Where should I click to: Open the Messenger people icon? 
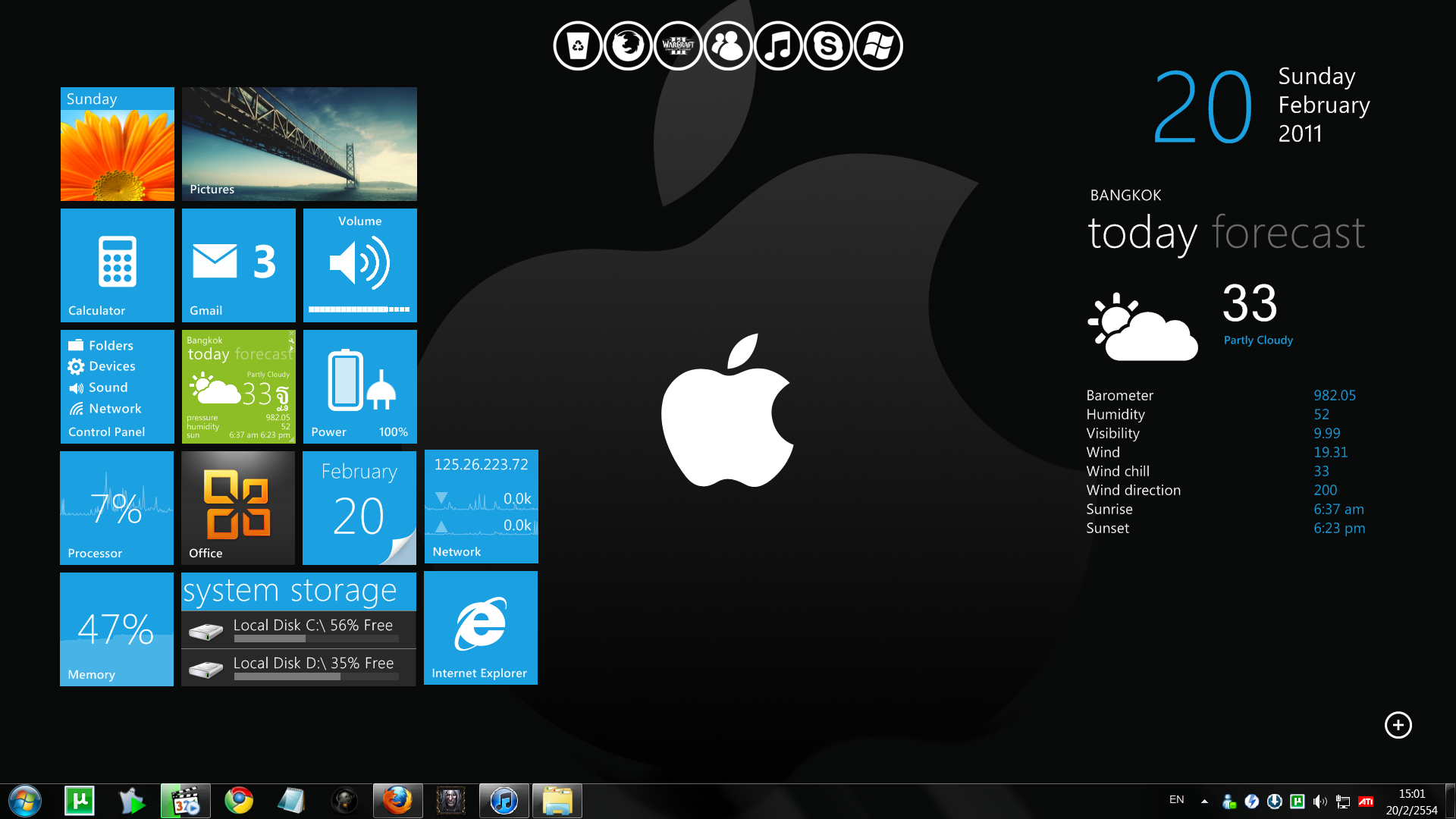(x=728, y=45)
